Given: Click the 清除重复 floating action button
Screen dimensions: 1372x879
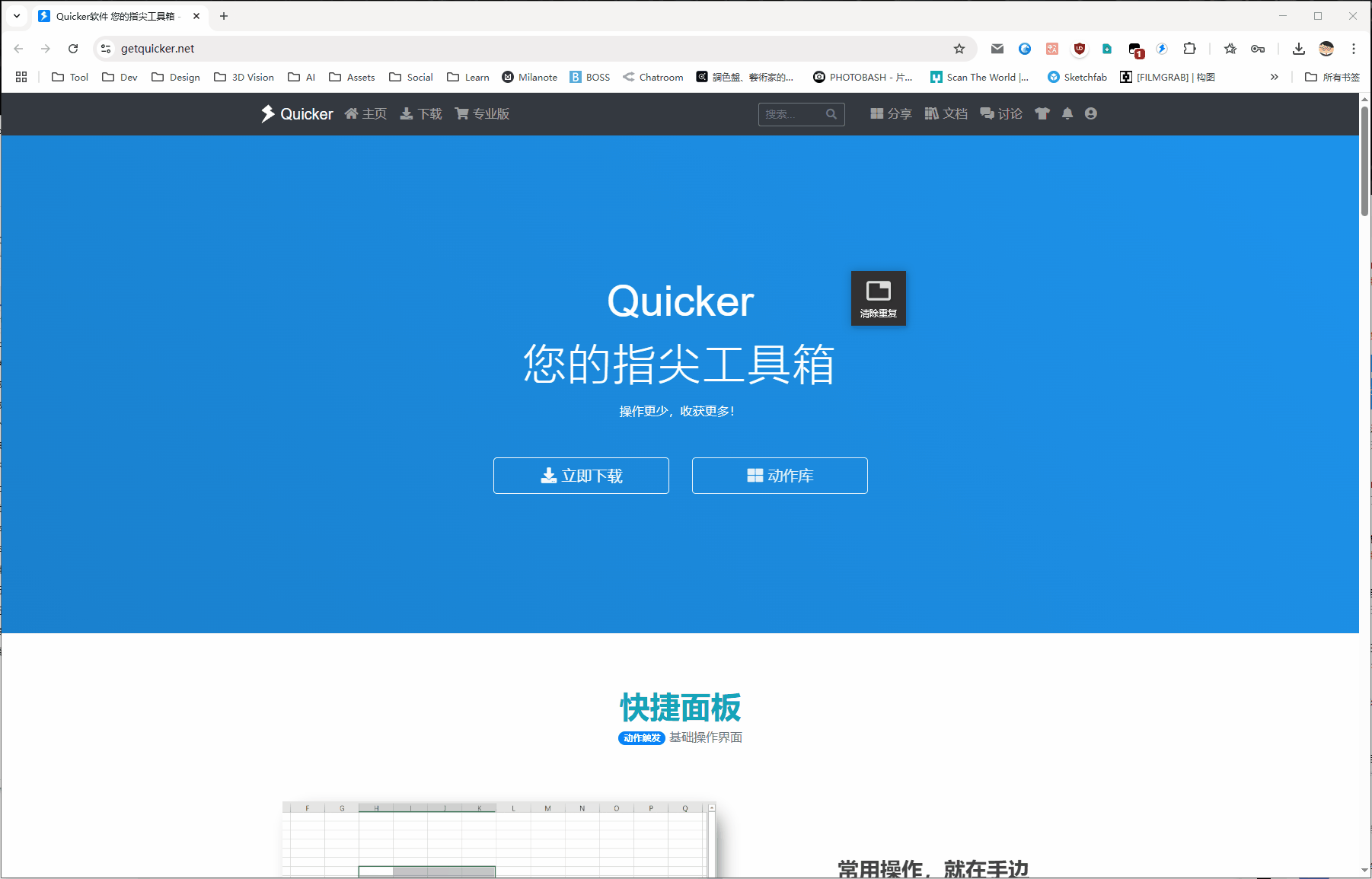Looking at the screenshot, I should [x=879, y=298].
